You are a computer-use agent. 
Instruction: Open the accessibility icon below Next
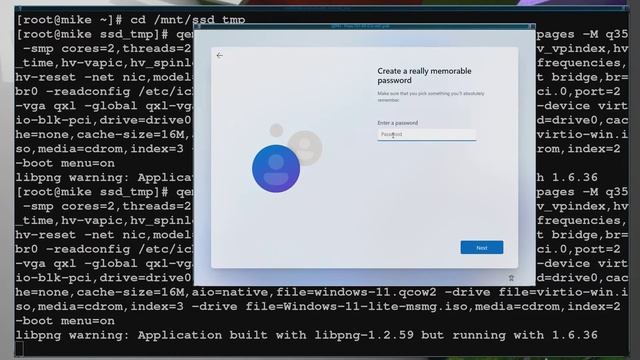tap(511, 278)
